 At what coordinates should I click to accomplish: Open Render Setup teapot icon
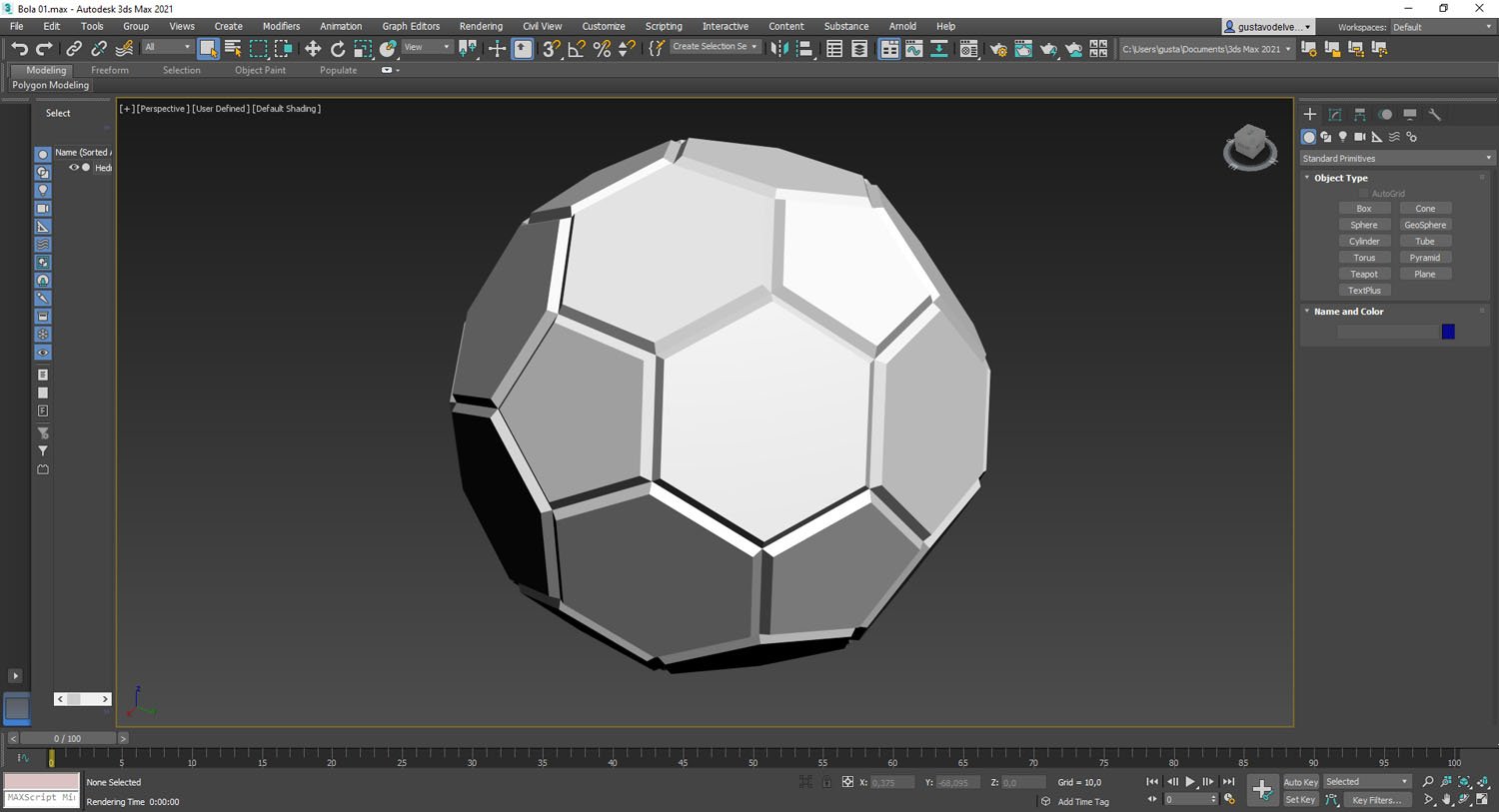[998, 48]
